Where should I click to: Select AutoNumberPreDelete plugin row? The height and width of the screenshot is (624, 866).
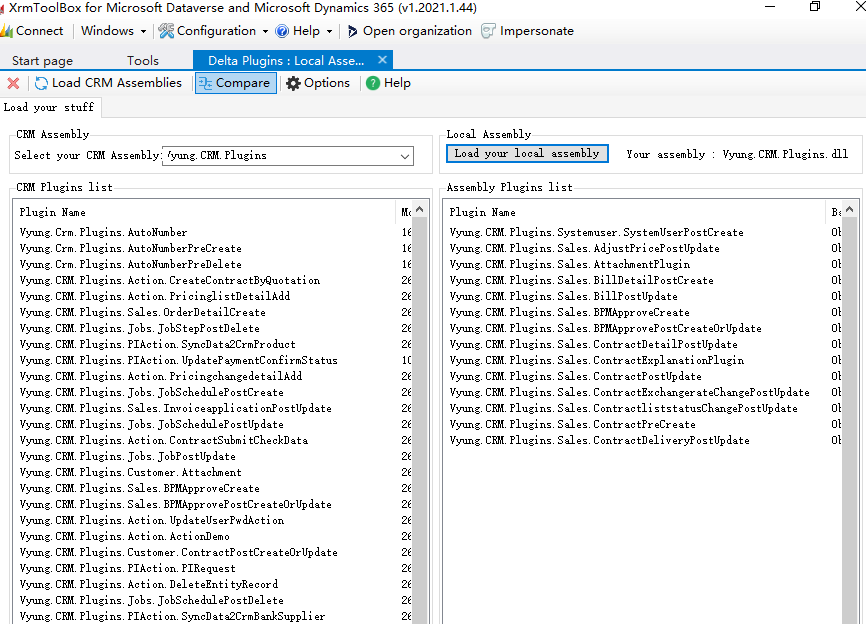tap(212, 265)
